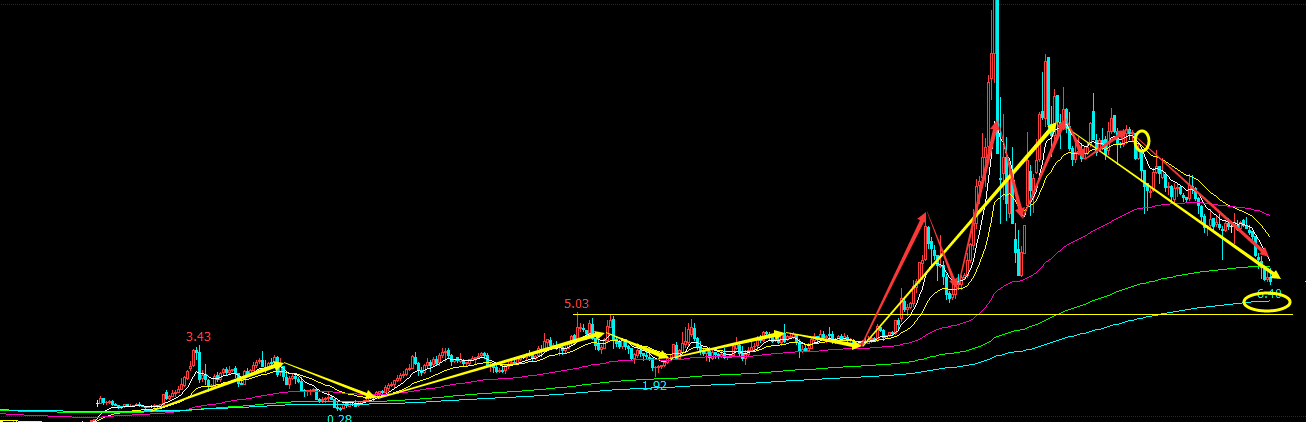Click the red 3.43 price label

pos(198,337)
